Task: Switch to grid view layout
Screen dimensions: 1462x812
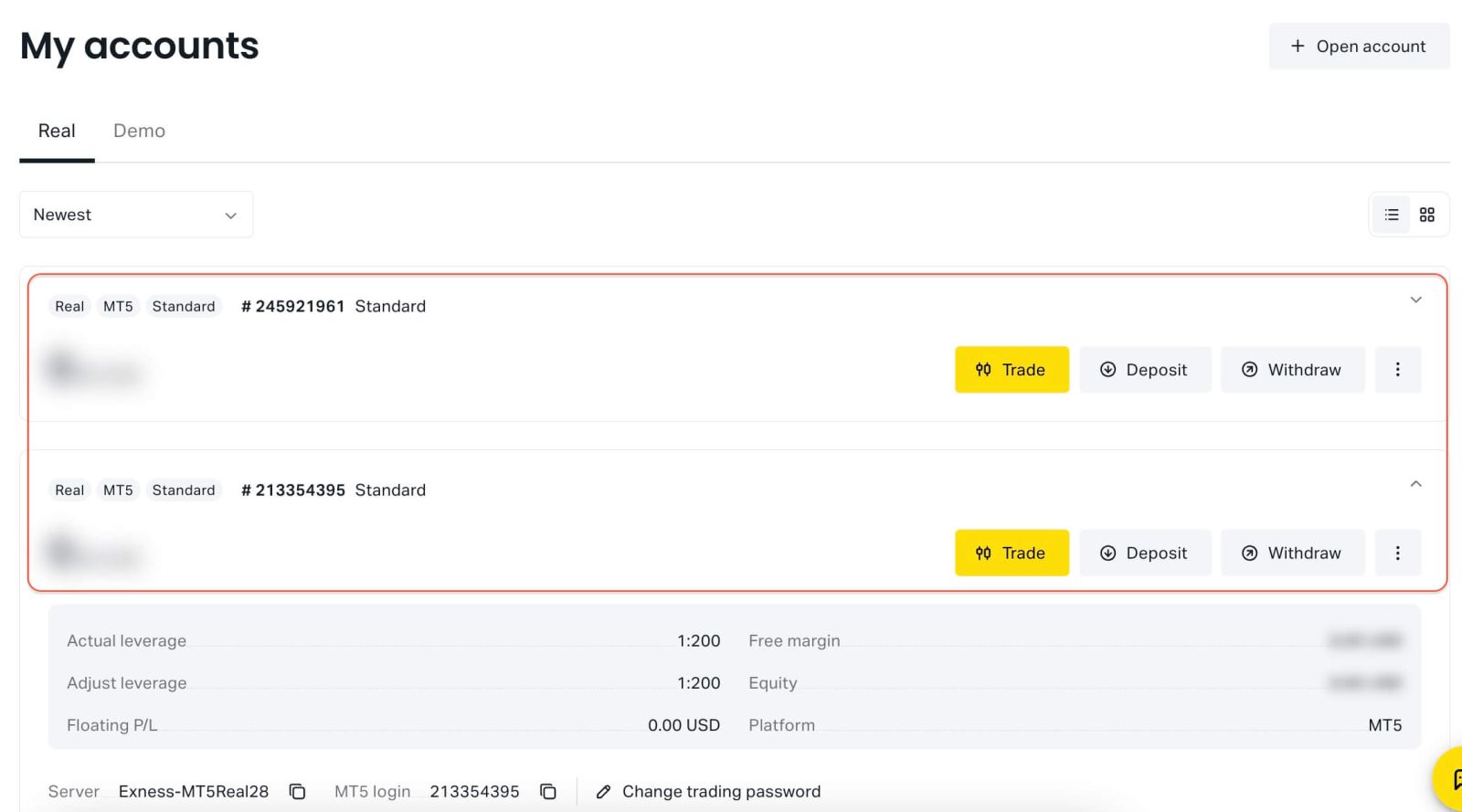Action: 1426,215
